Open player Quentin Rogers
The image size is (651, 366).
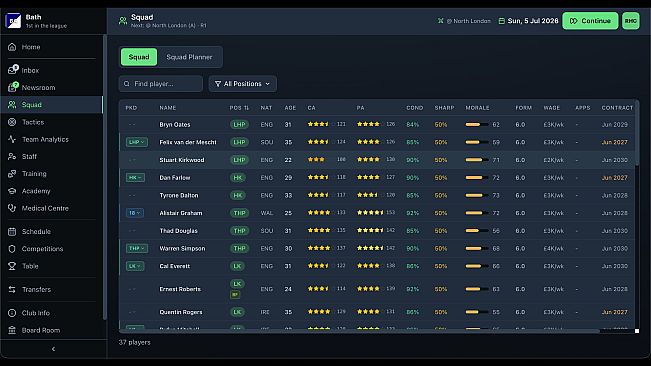pyautogui.click(x=181, y=312)
